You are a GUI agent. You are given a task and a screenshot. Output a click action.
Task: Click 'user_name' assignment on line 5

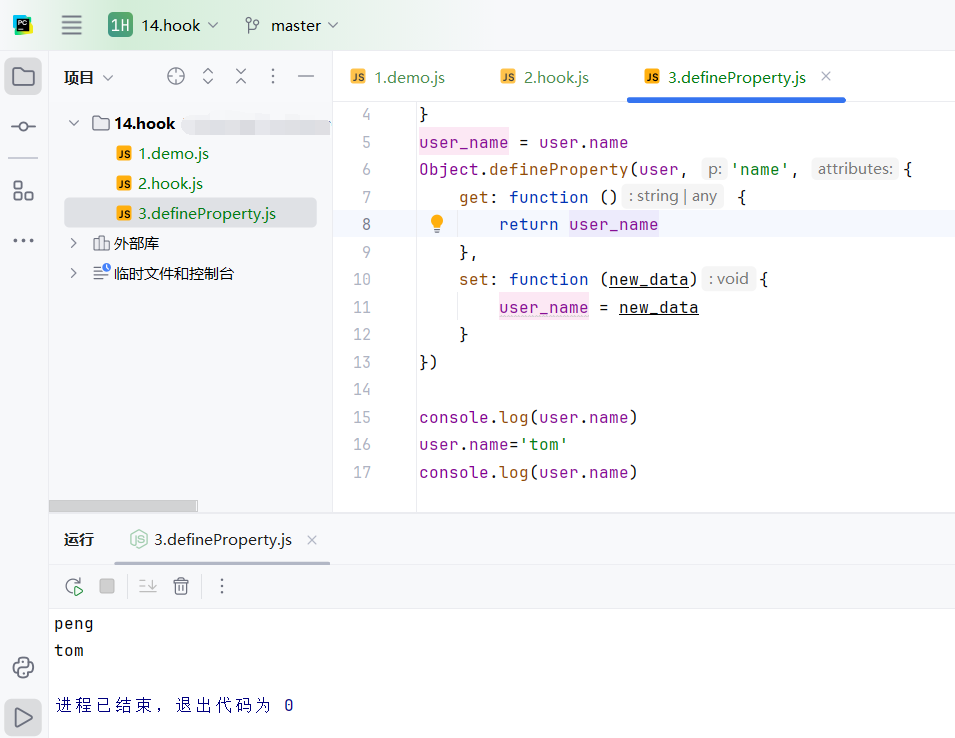click(x=463, y=142)
